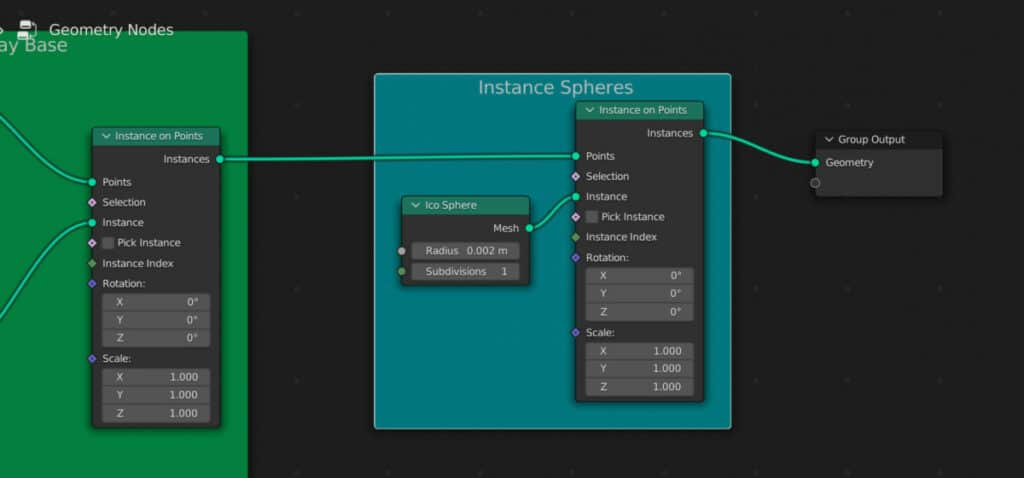Screen dimensions: 1024x478
Task: Click Group Output Geometry input socket
Action: click(x=815, y=163)
